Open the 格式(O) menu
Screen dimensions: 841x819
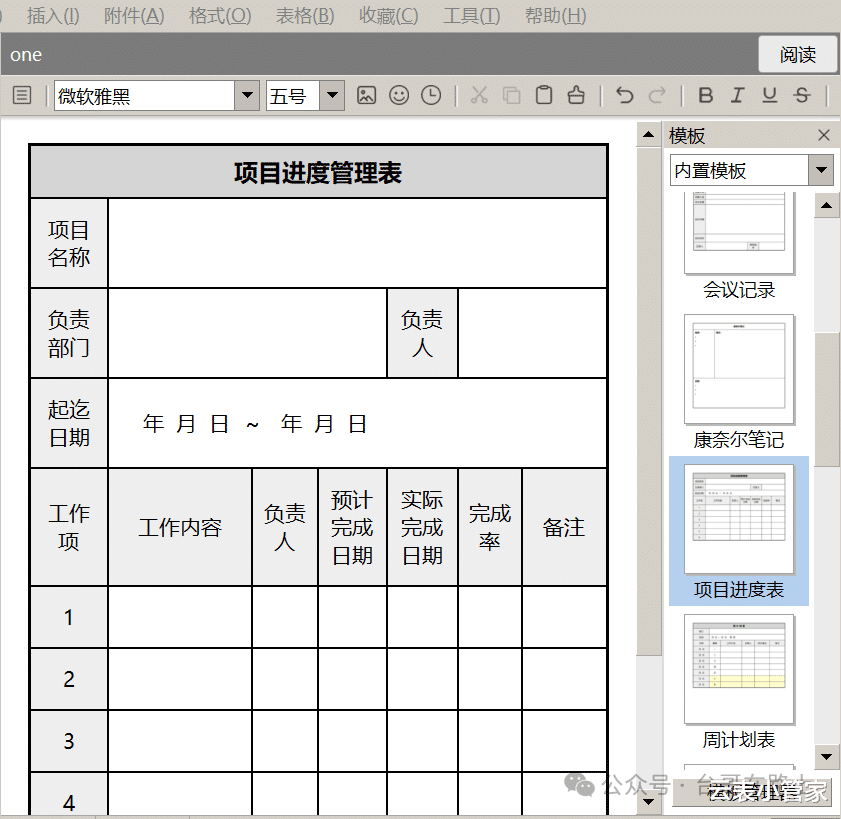click(220, 16)
